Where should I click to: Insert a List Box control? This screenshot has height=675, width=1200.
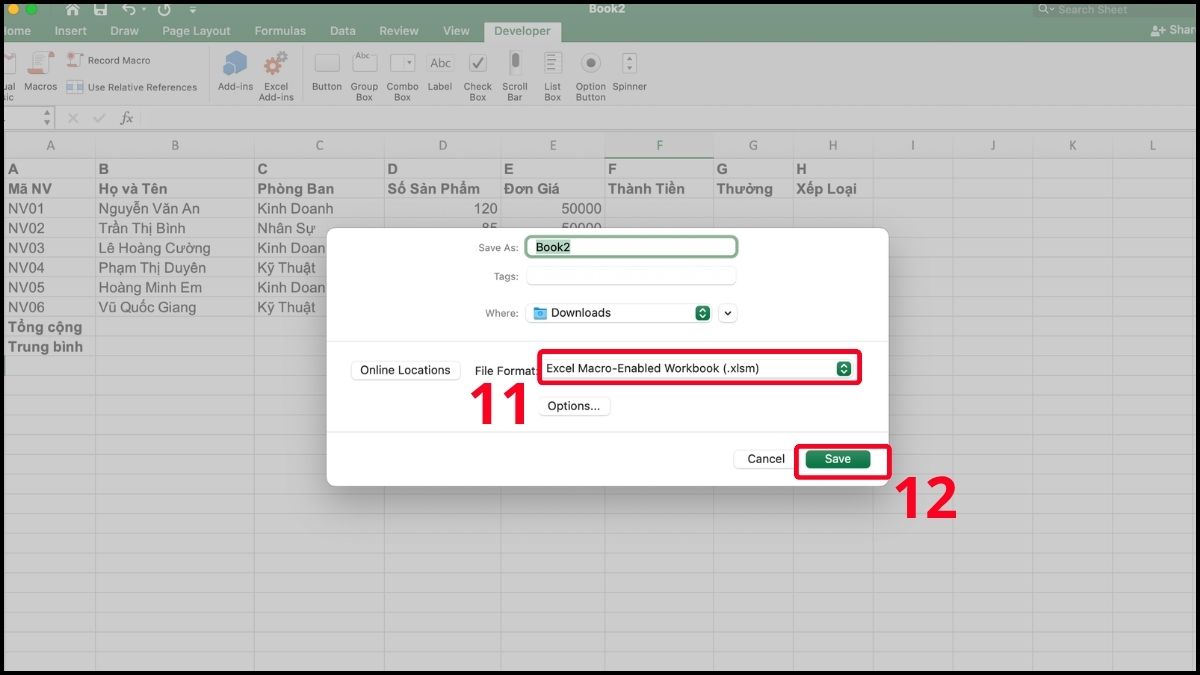[x=553, y=77]
